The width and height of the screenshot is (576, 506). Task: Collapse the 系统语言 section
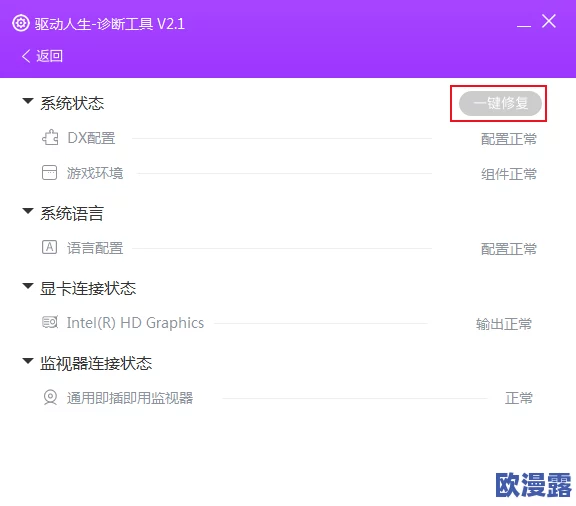[28, 211]
